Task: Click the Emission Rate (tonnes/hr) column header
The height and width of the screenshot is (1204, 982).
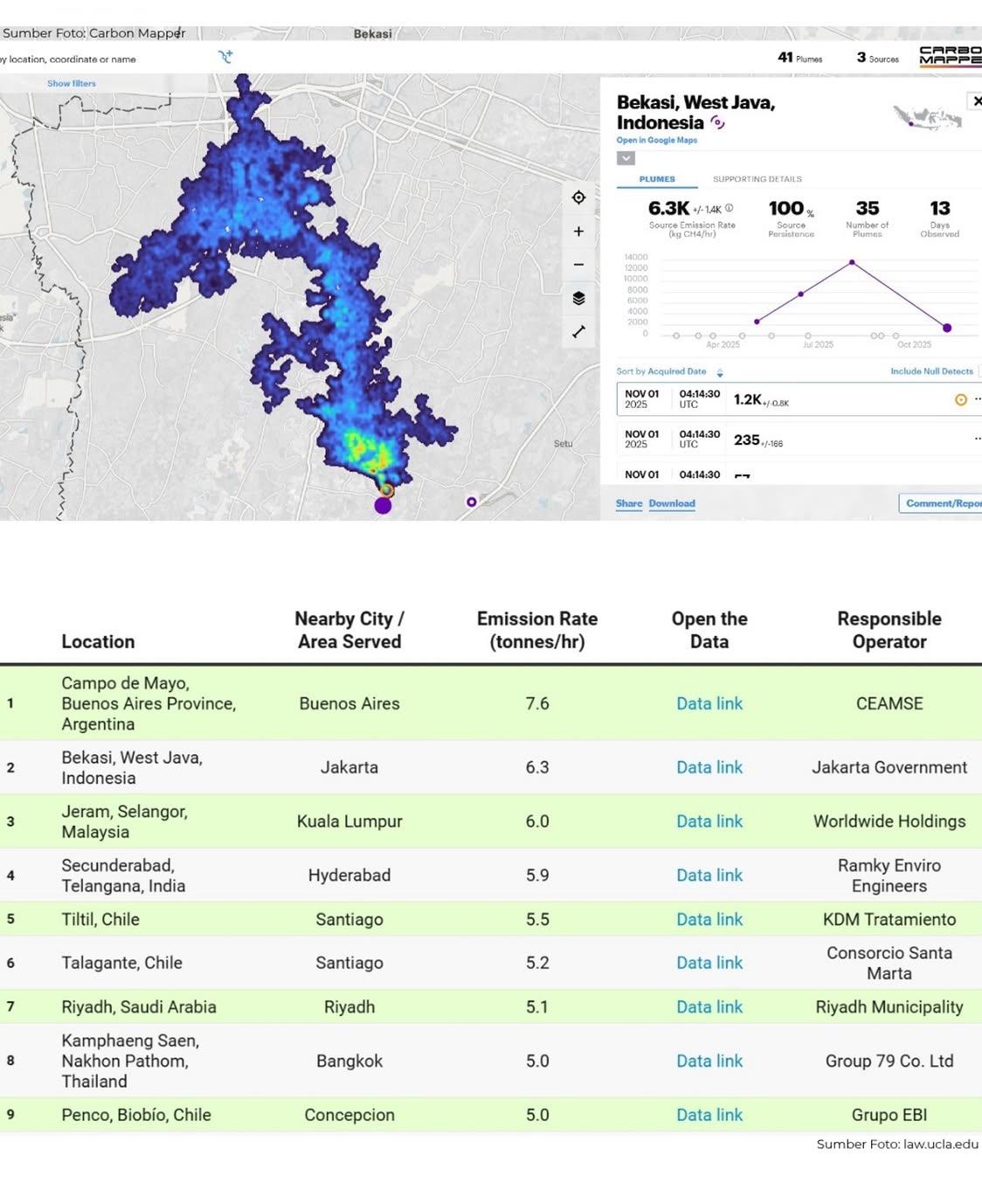Action: coord(537,630)
